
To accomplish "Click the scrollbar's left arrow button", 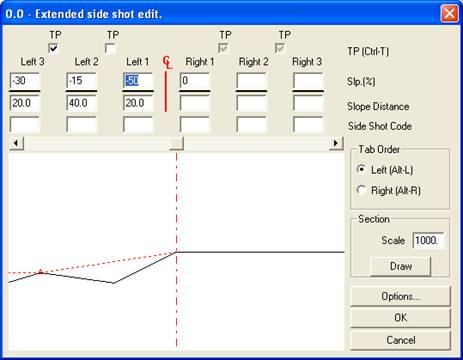I will coord(16,143).
